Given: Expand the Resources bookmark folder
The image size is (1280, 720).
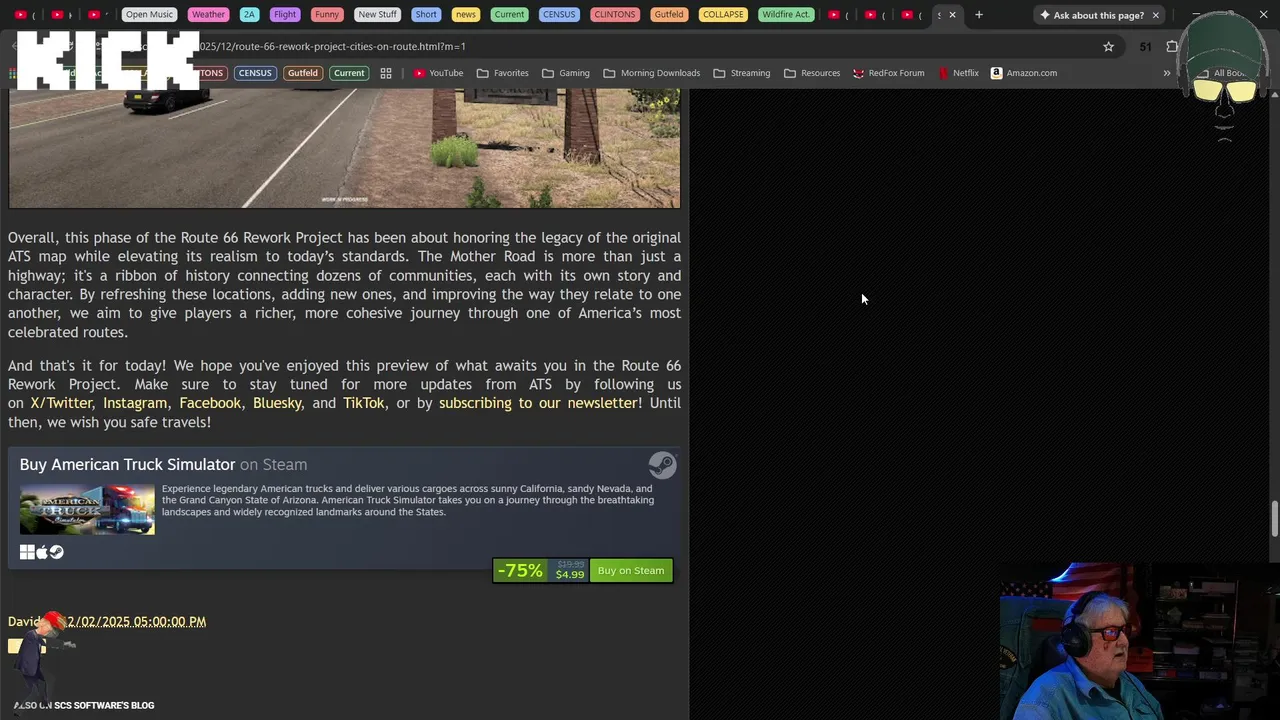Looking at the screenshot, I should pos(811,73).
